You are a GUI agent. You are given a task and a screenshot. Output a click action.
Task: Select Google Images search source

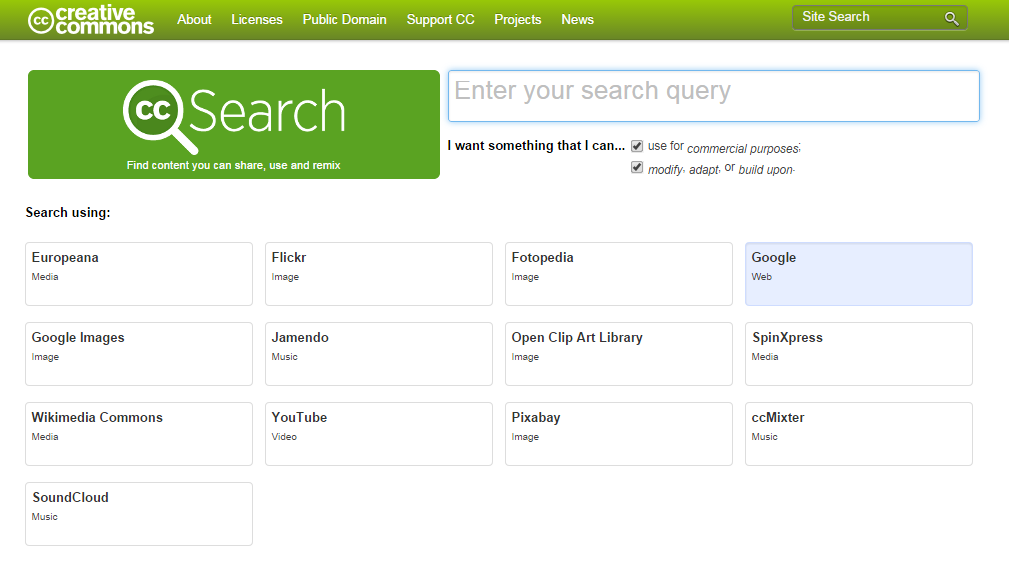pyautogui.click(x=138, y=353)
